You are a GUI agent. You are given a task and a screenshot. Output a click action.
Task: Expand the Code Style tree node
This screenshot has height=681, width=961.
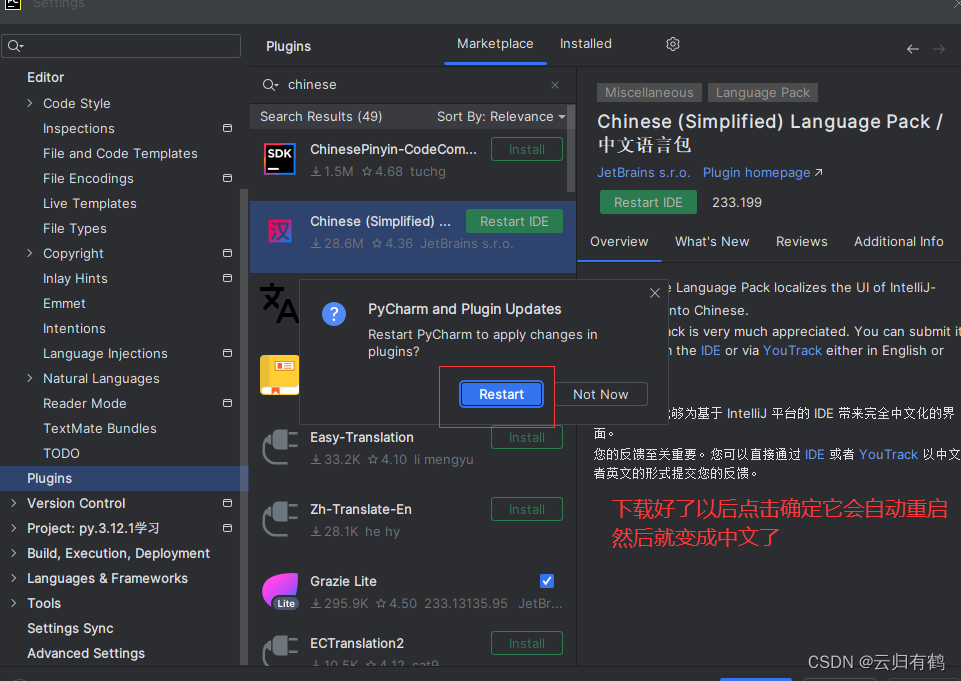29,103
